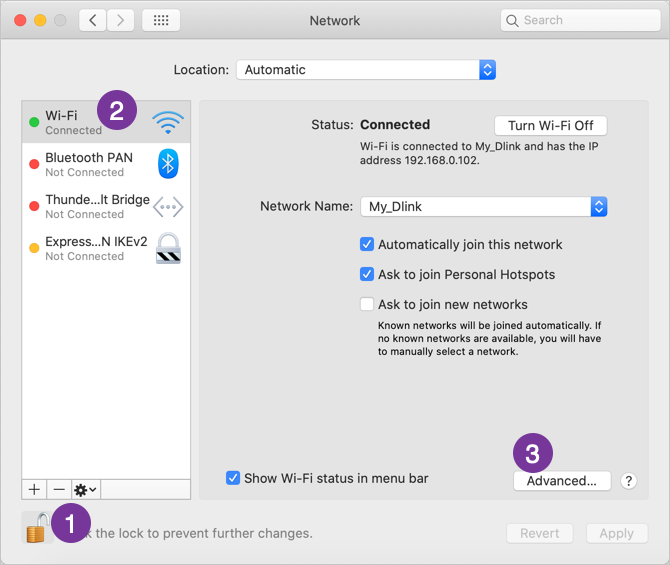Select Bluetooth PAN service in the list

click(90, 164)
